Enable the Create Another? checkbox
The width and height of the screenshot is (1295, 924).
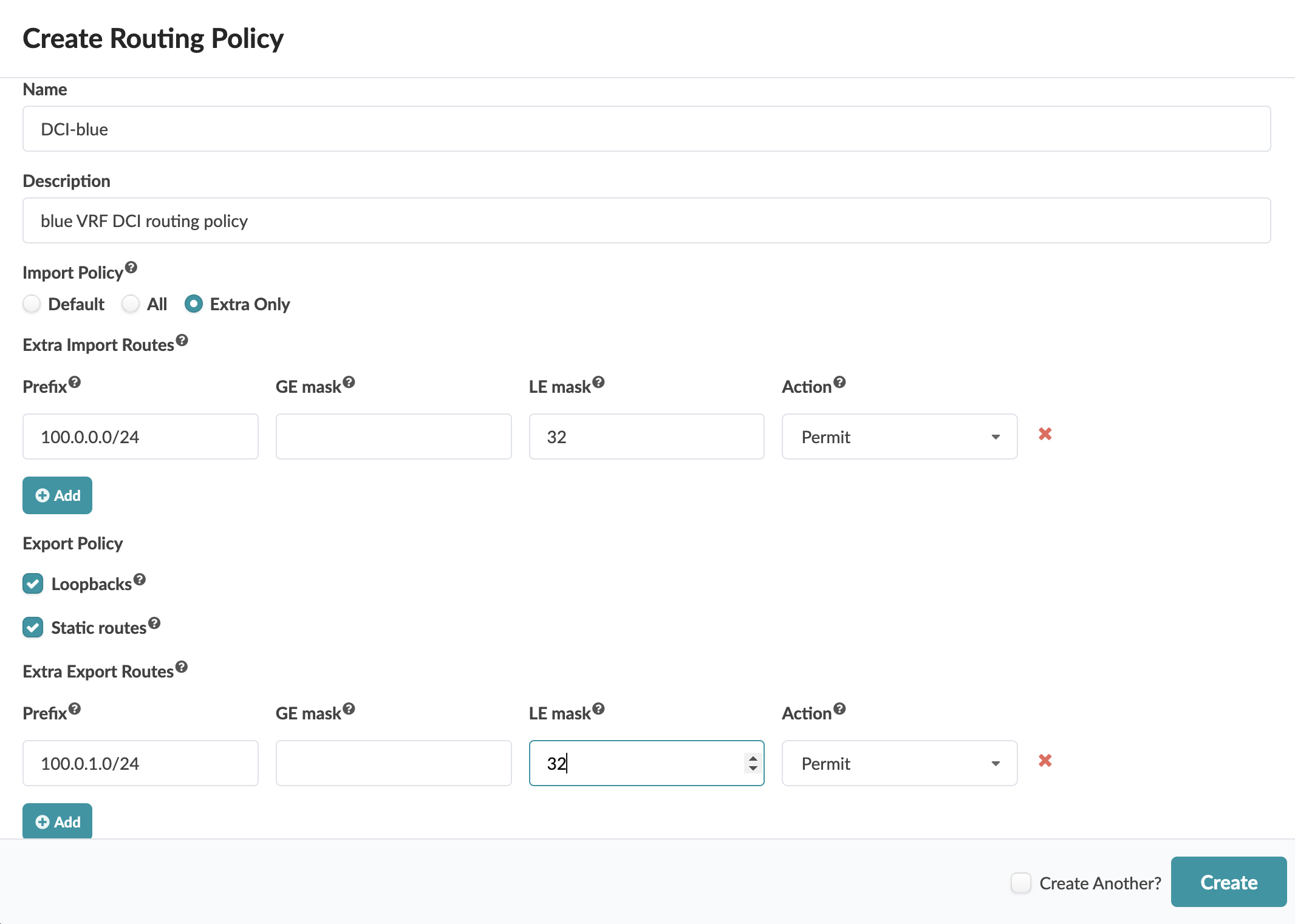pyautogui.click(x=1021, y=883)
